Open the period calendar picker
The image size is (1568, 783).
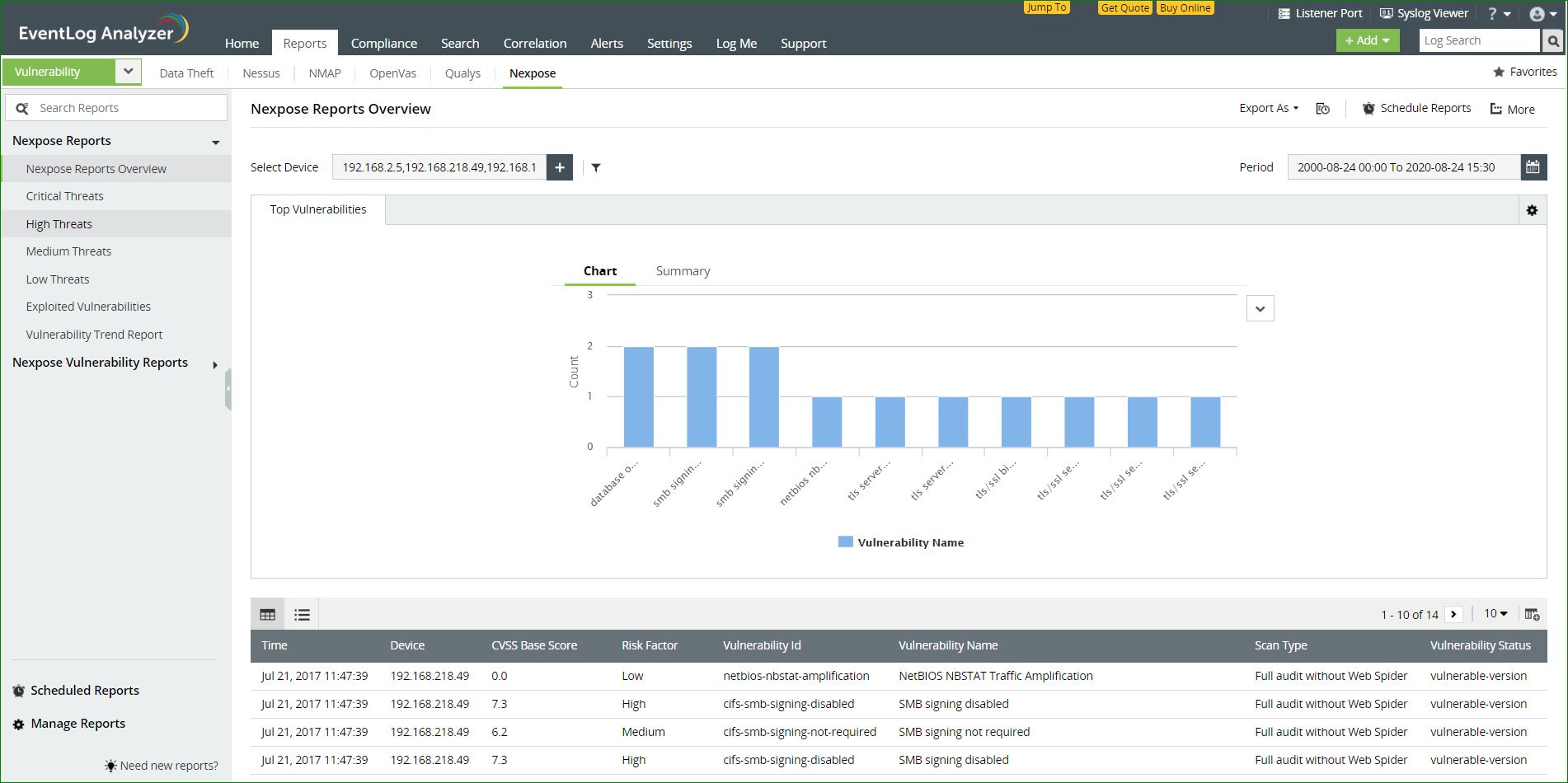[x=1533, y=167]
